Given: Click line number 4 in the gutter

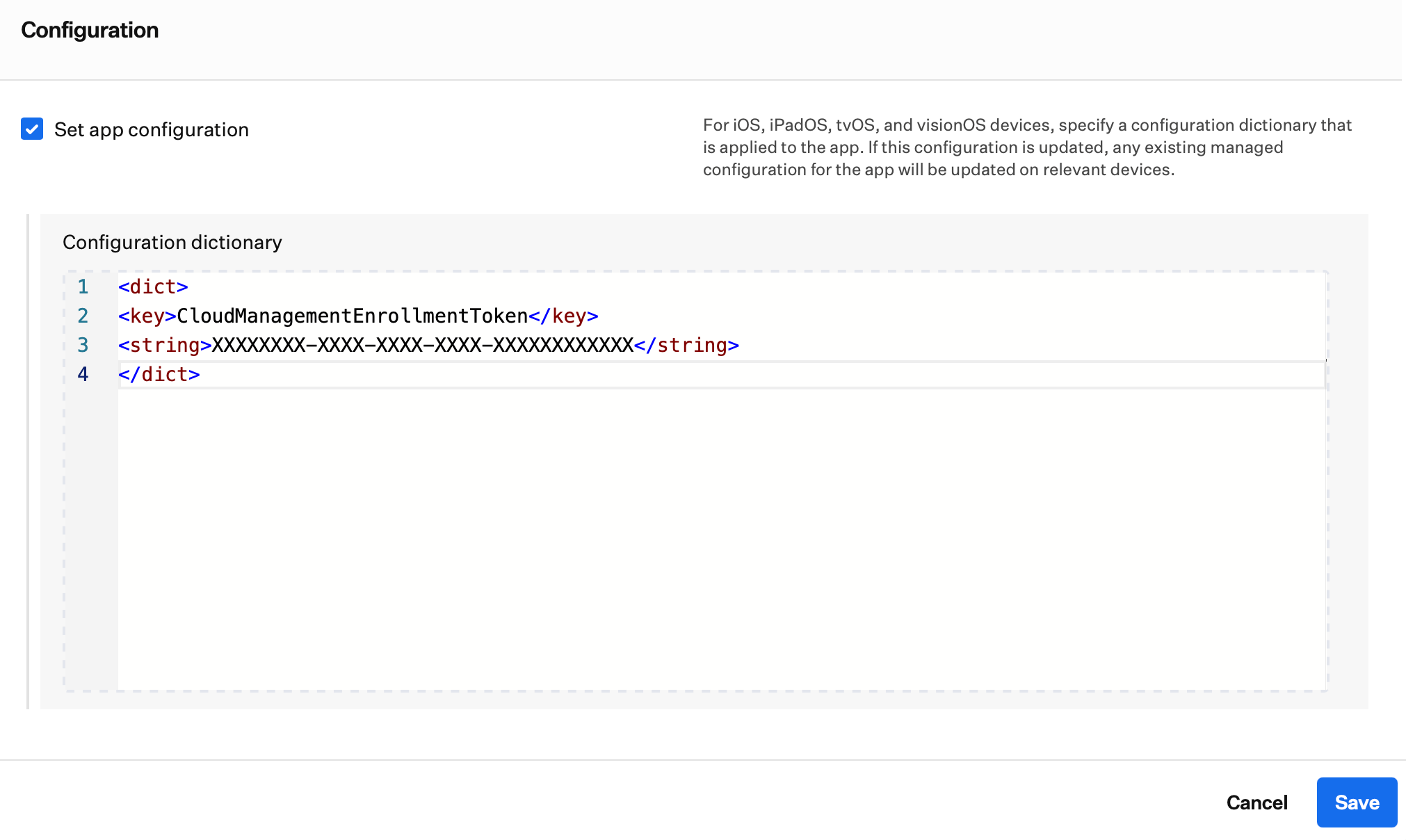Looking at the screenshot, I should [x=83, y=374].
